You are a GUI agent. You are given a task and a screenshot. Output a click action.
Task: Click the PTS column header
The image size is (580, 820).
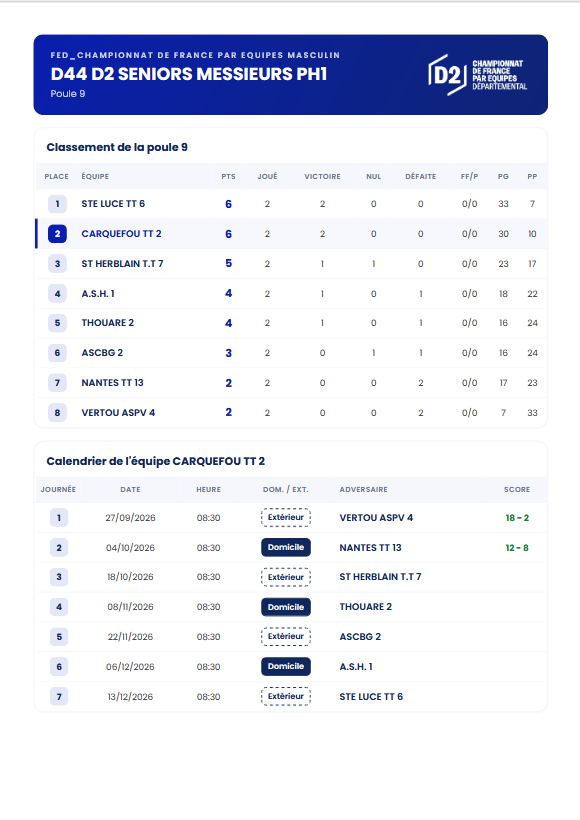[228, 176]
